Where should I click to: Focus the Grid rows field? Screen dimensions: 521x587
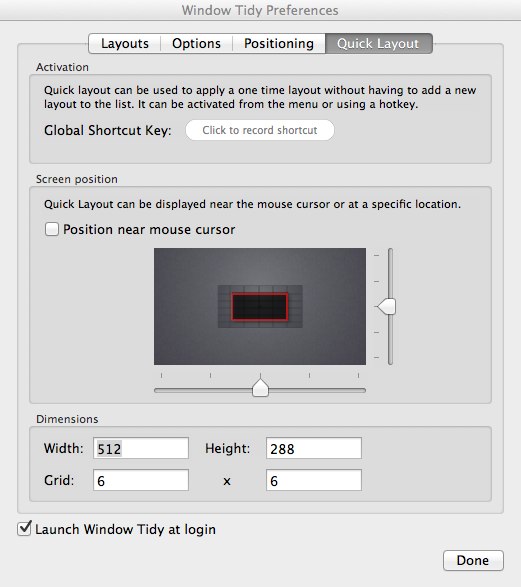click(x=314, y=480)
